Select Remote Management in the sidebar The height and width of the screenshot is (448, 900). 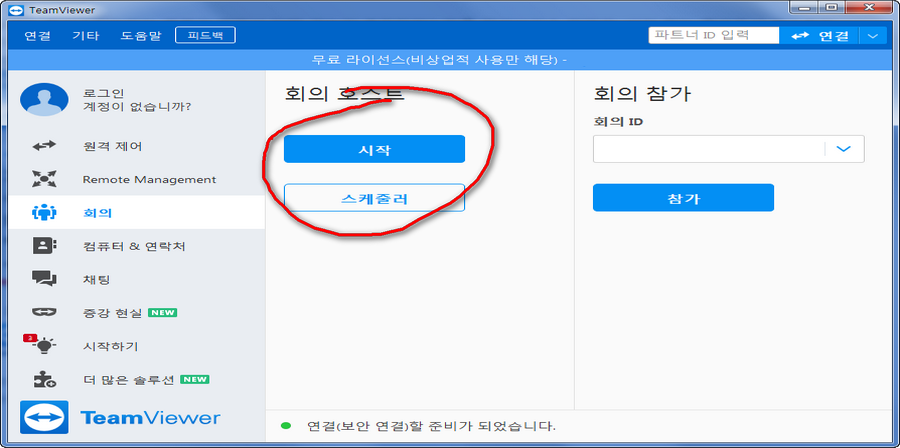point(137,180)
